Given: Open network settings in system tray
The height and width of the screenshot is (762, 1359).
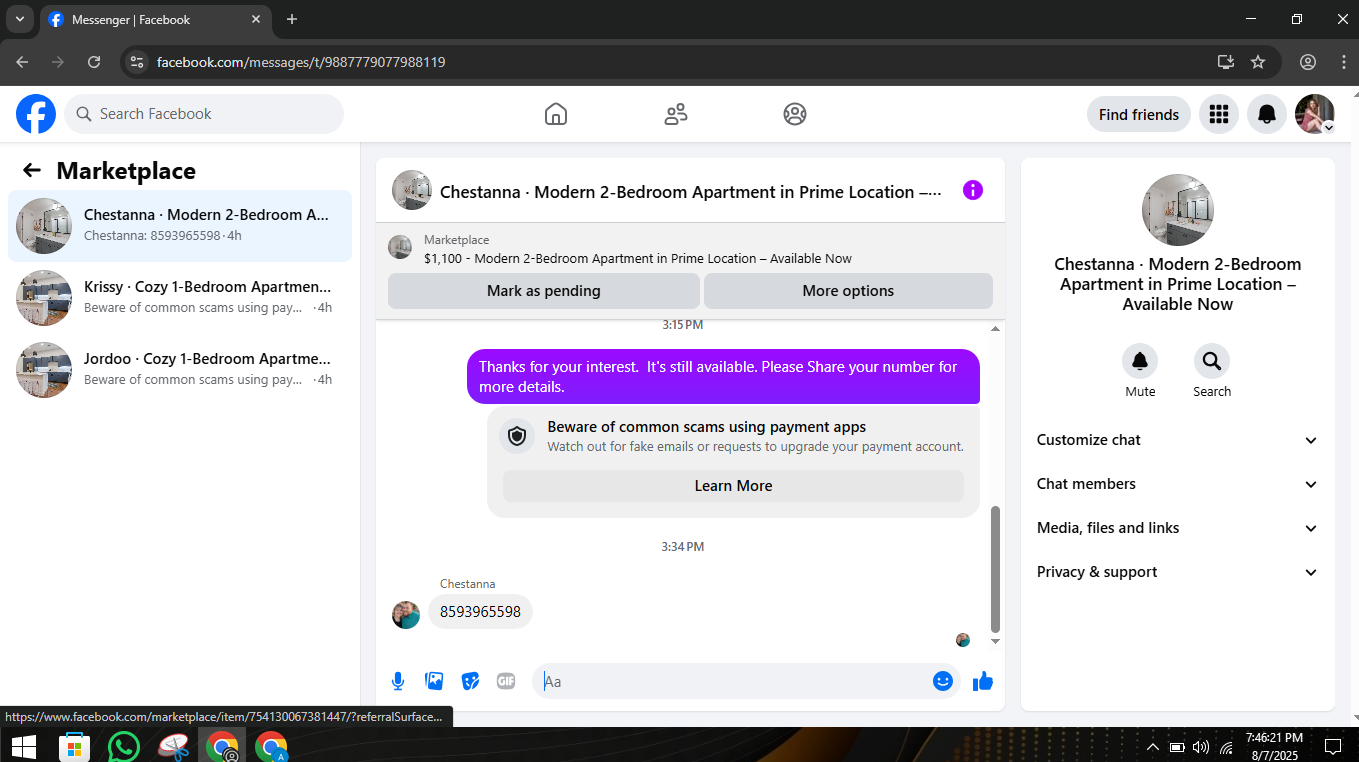Looking at the screenshot, I should tap(1226, 747).
